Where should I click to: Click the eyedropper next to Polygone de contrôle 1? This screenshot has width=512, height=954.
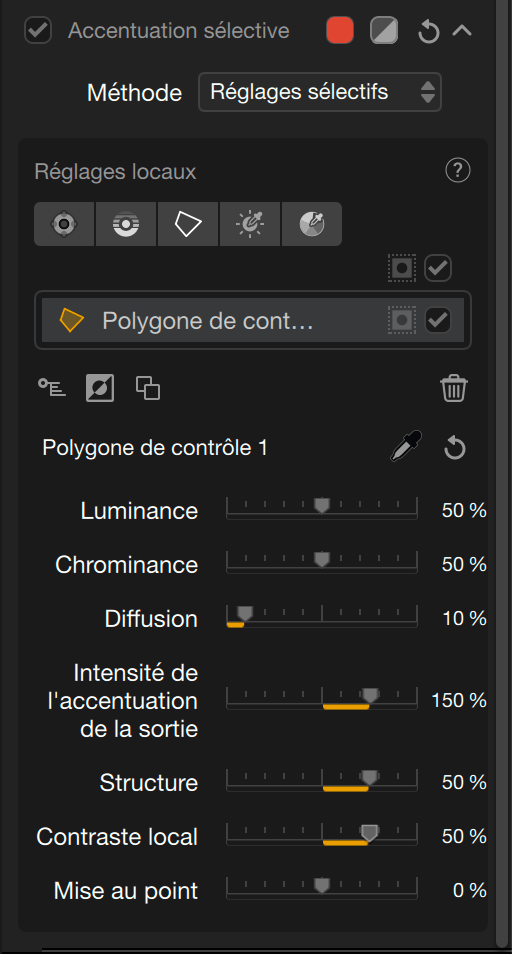[x=406, y=448]
